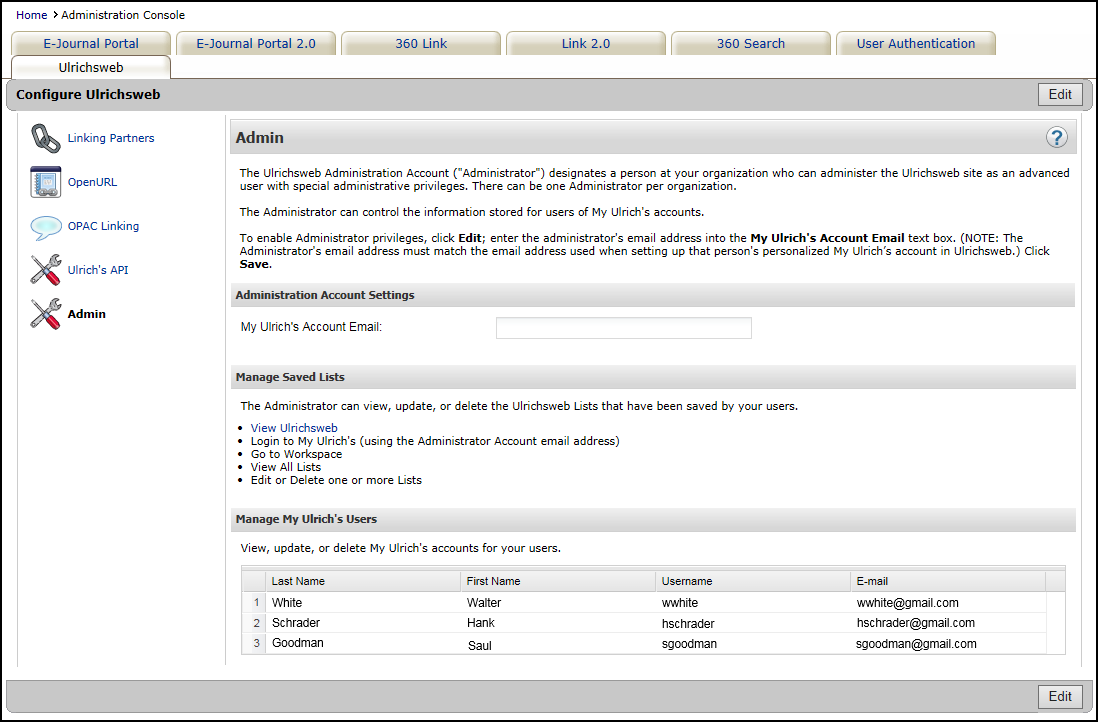
Task: Click the chain-link Linking Partners icon
Action: click(x=45, y=138)
